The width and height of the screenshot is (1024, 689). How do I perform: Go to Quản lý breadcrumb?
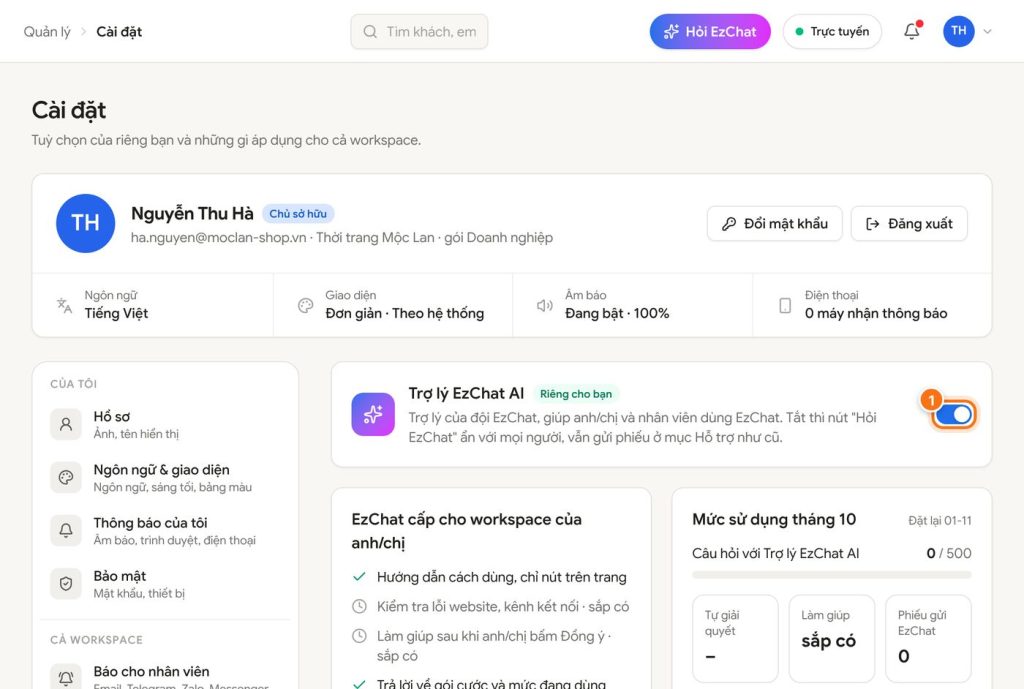click(47, 31)
